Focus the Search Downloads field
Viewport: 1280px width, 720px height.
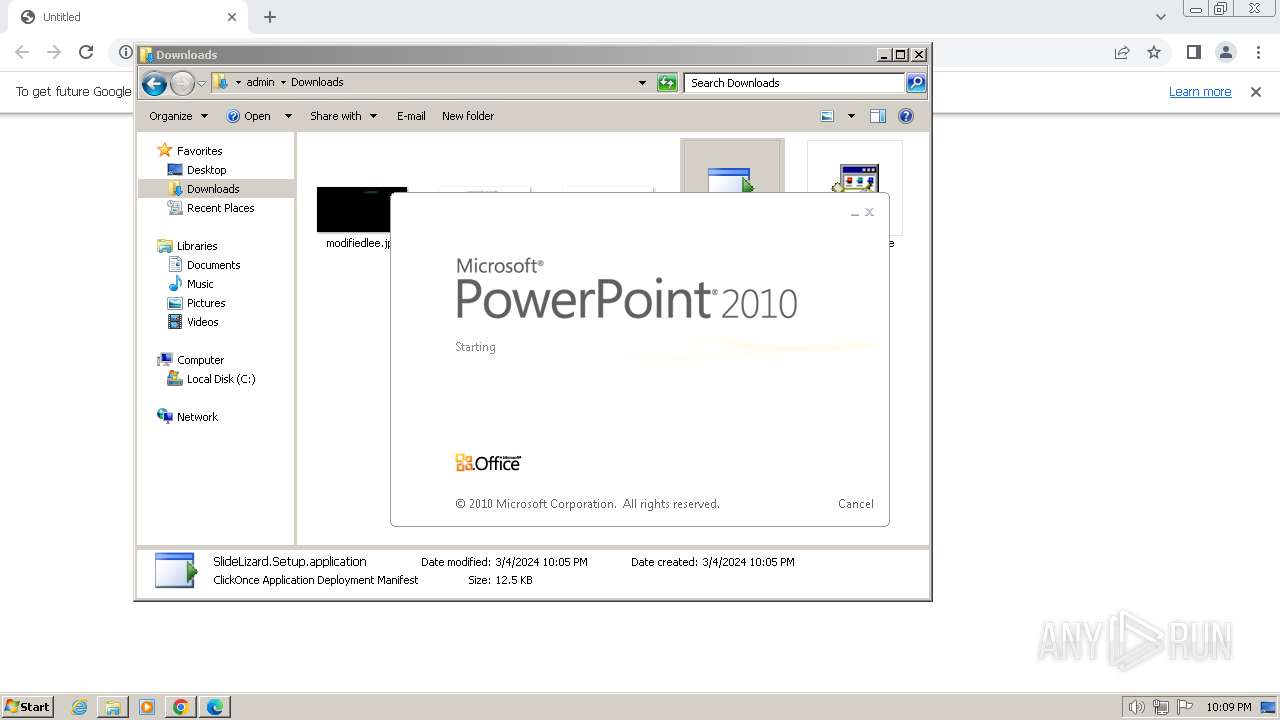point(795,83)
